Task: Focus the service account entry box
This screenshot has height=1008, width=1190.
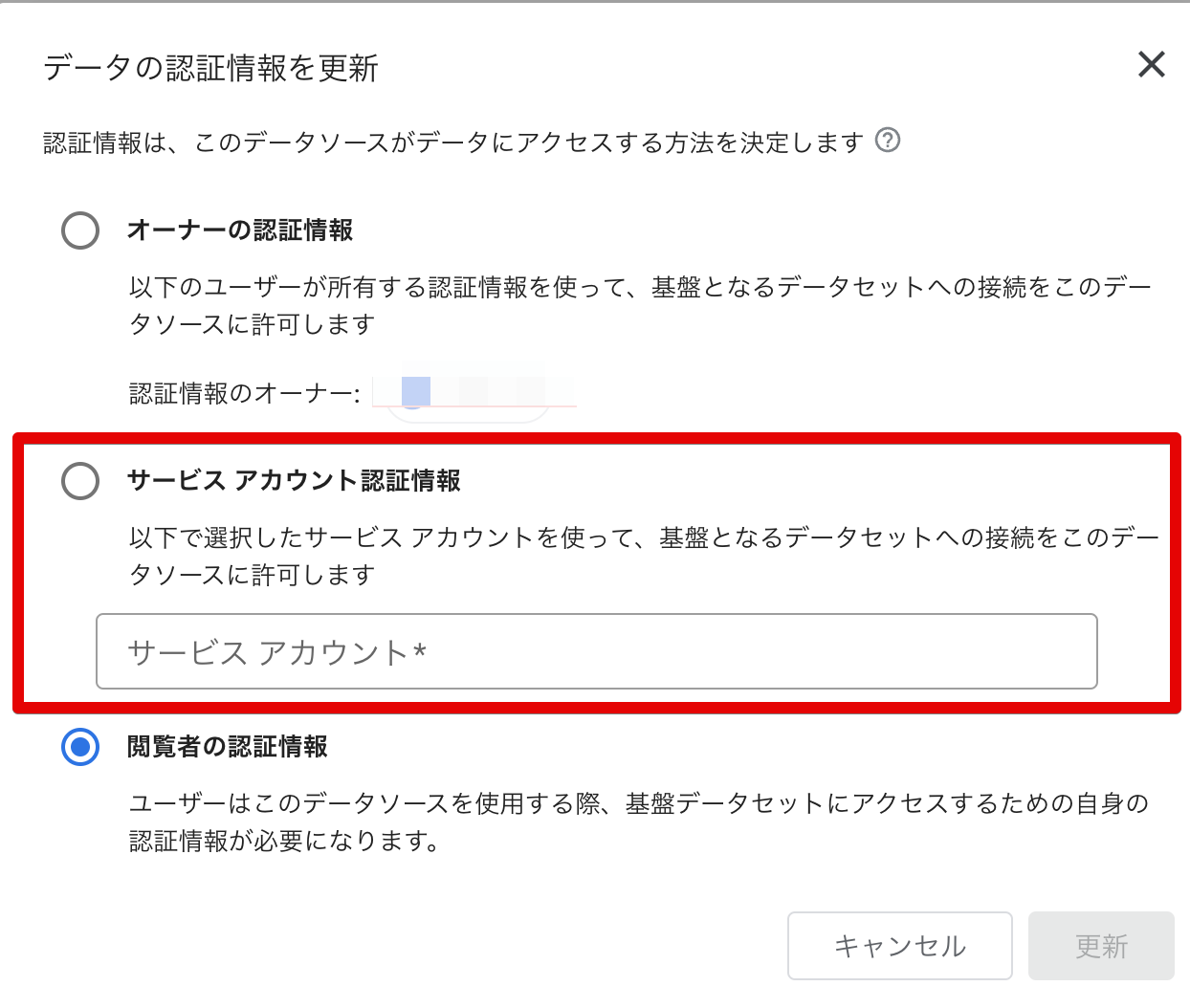Action: pos(595,651)
